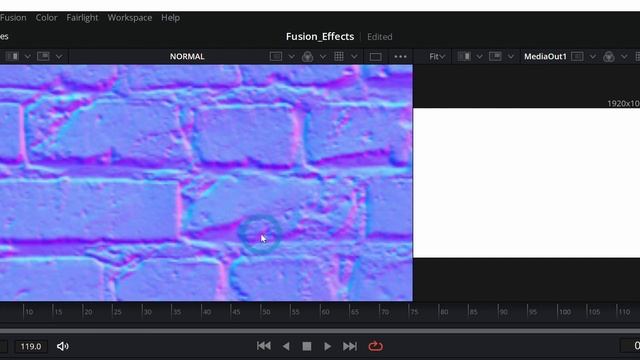Toggle SubView icon in NORMAL viewer
This screenshot has width=640, height=360.
tap(43, 56)
